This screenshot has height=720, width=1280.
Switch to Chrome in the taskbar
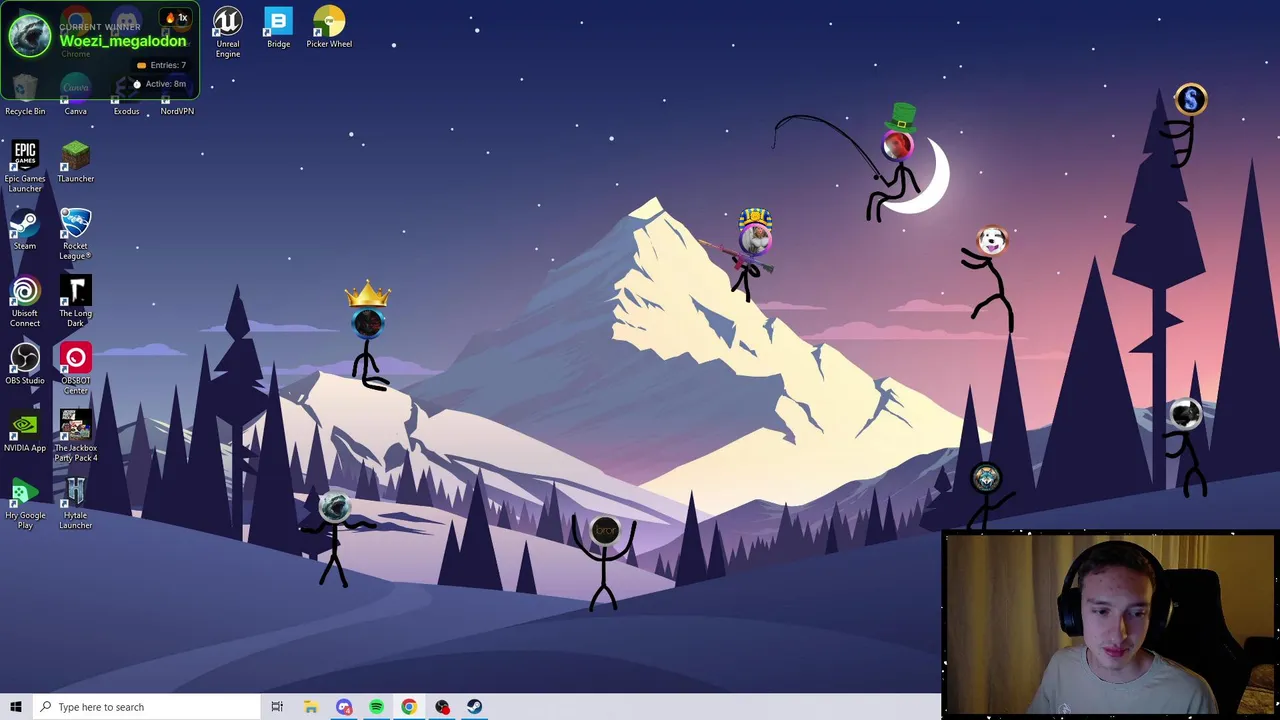click(409, 707)
